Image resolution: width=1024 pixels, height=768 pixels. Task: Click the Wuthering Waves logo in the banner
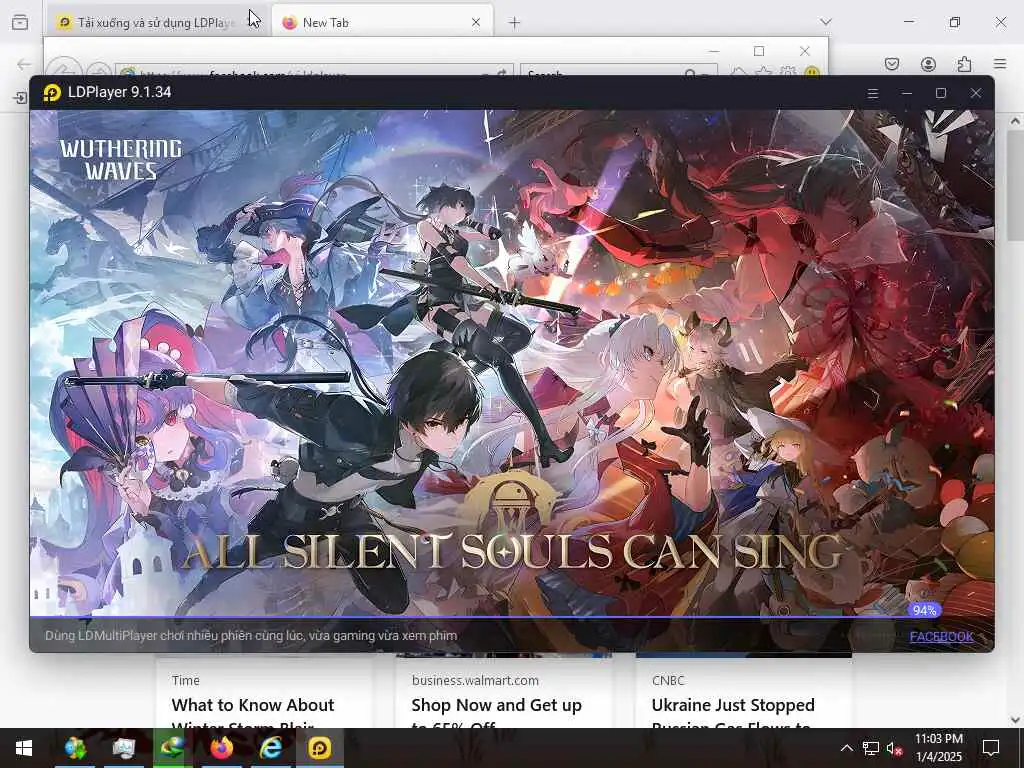coord(121,159)
